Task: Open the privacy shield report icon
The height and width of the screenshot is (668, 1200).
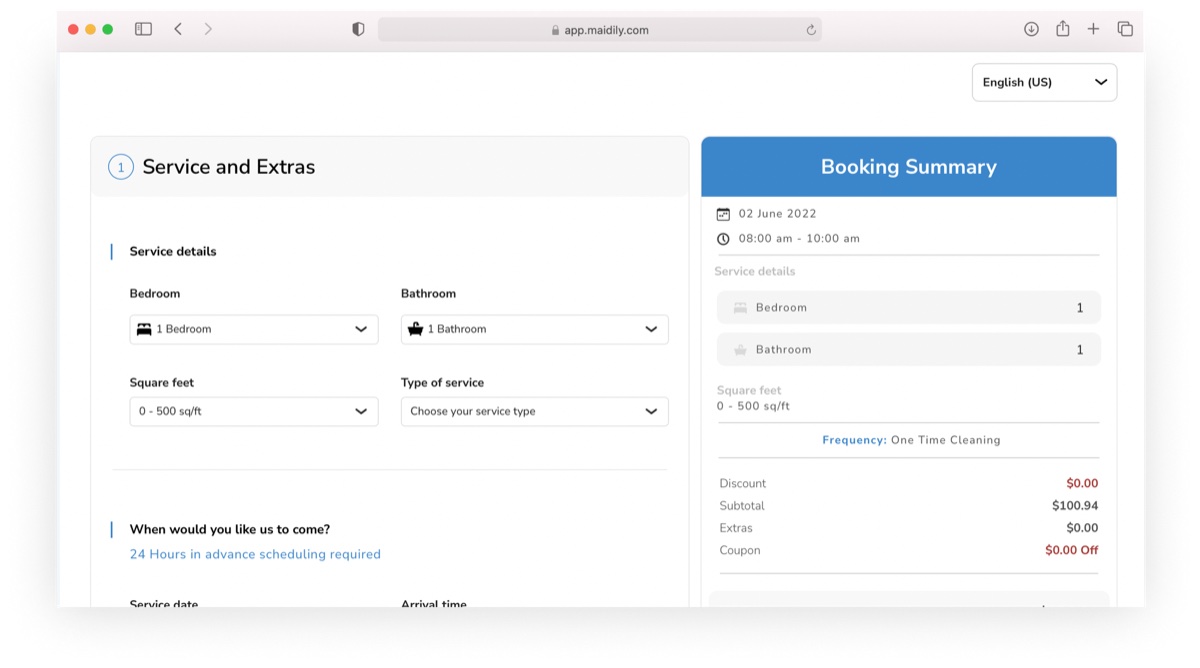Action: click(x=358, y=29)
